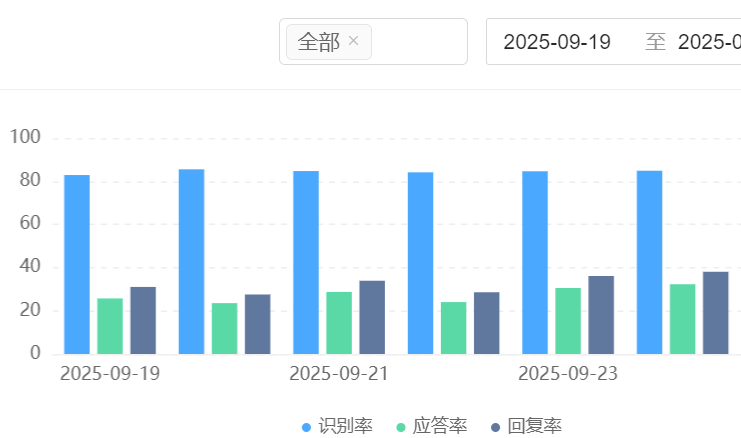Click the green 应答率 bar for 2025-09-23

click(568, 321)
